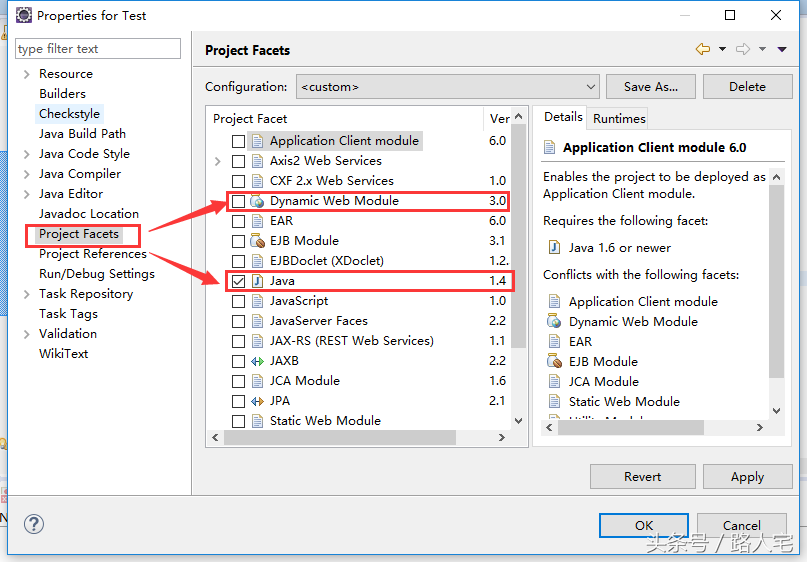Click the Java facet icon
807x562 pixels.
[x=257, y=281]
